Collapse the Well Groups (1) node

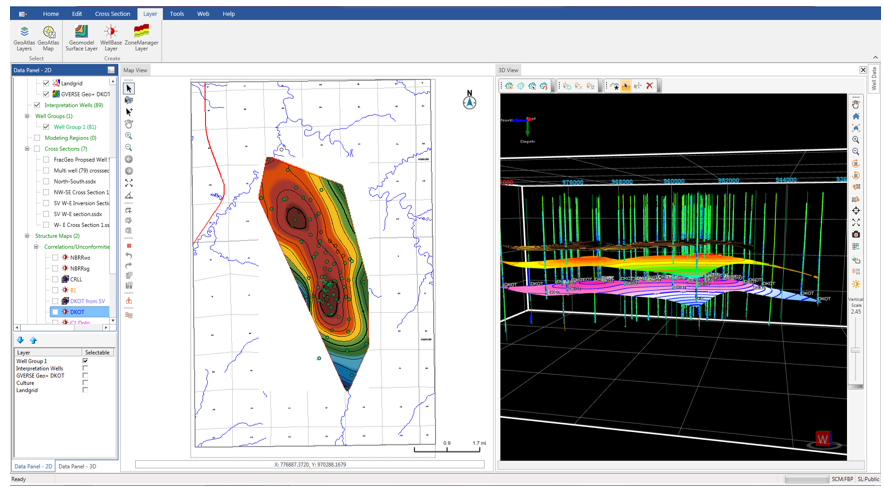point(27,116)
